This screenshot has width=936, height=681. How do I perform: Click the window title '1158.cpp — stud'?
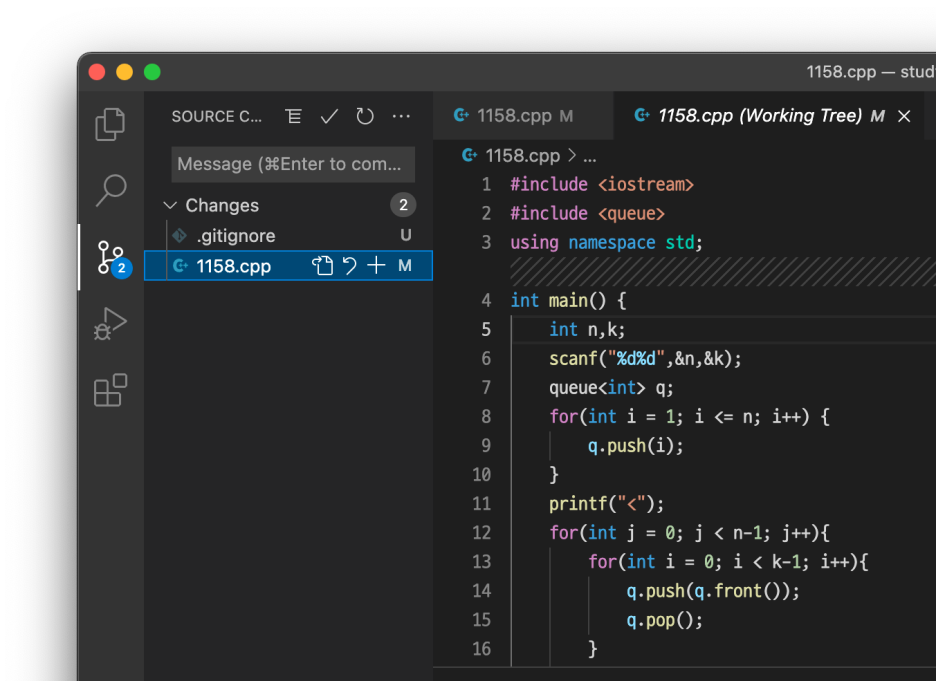(870, 72)
